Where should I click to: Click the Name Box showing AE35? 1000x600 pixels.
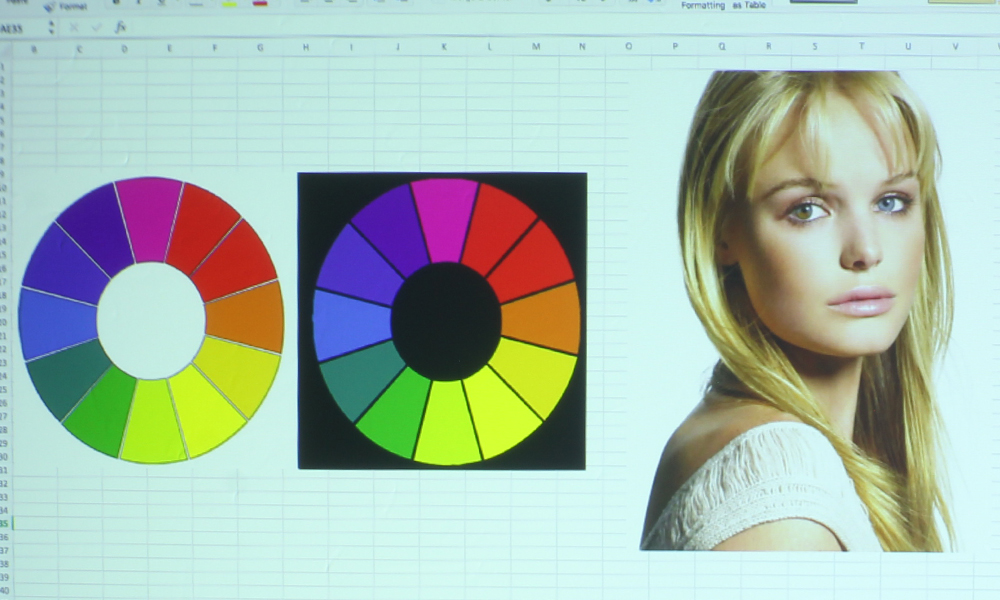tap(14, 28)
